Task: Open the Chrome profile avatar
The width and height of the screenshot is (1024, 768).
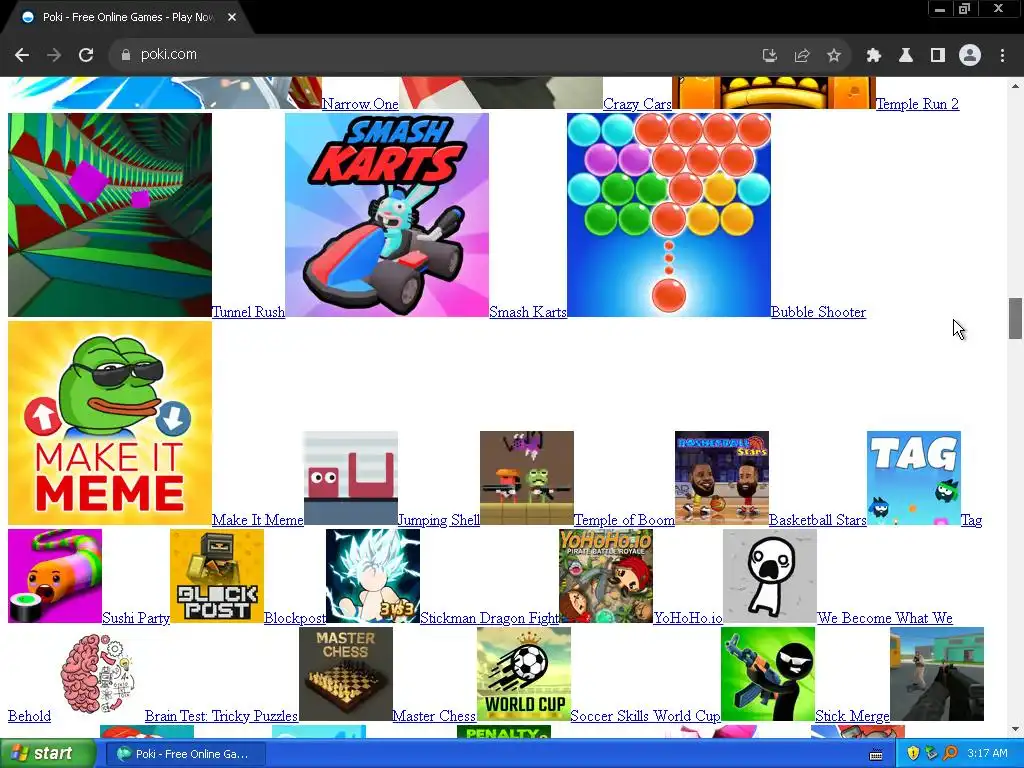Action: 970,56
